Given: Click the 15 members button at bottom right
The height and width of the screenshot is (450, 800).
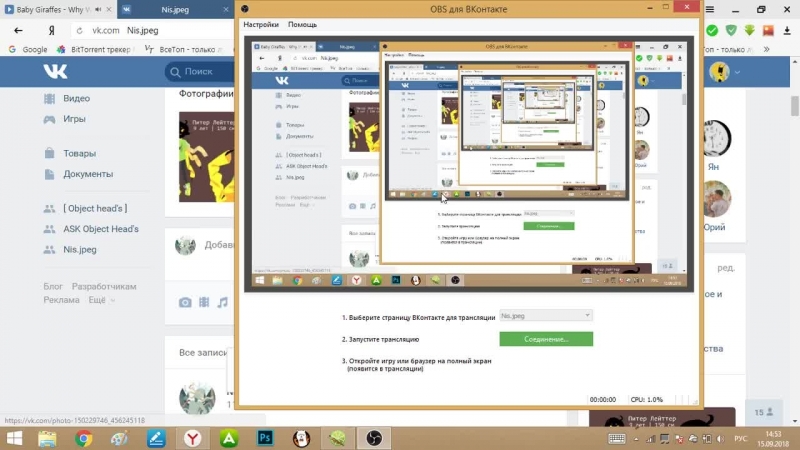Looking at the screenshot, I should [x=764, y=412].
